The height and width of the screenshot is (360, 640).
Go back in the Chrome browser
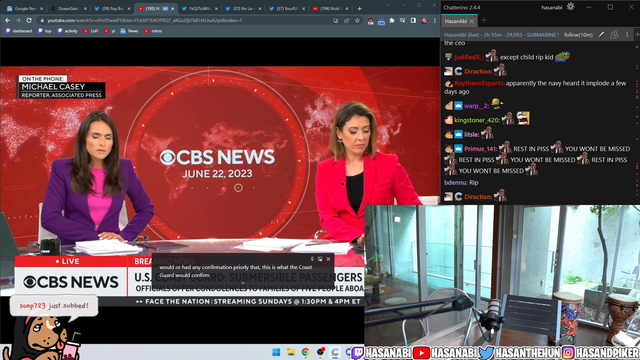click(x=7, y=20)
